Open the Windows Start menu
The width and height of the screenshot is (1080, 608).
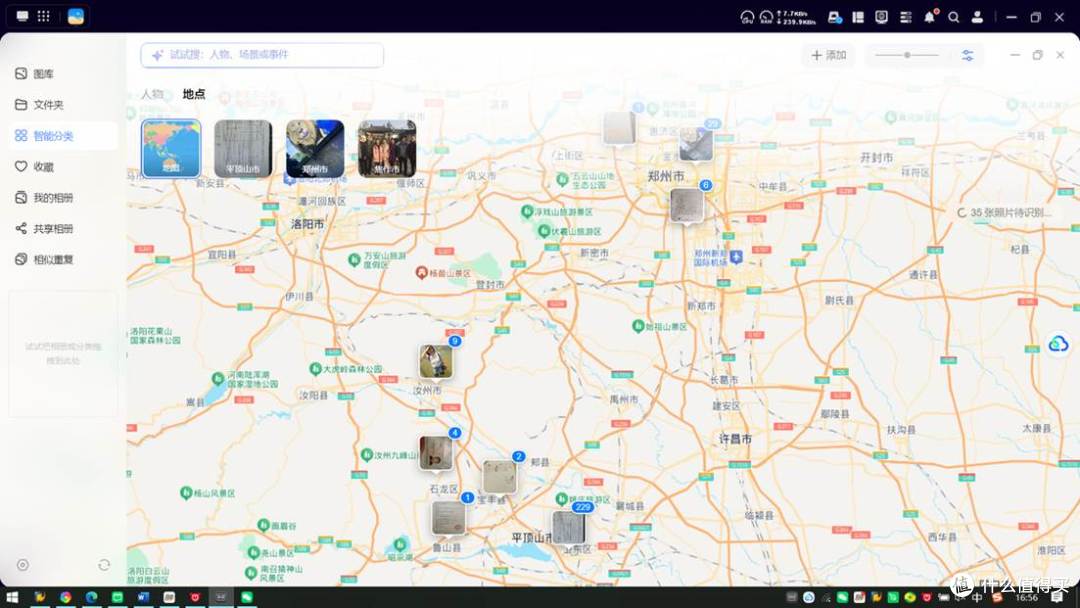coord(12,598)
